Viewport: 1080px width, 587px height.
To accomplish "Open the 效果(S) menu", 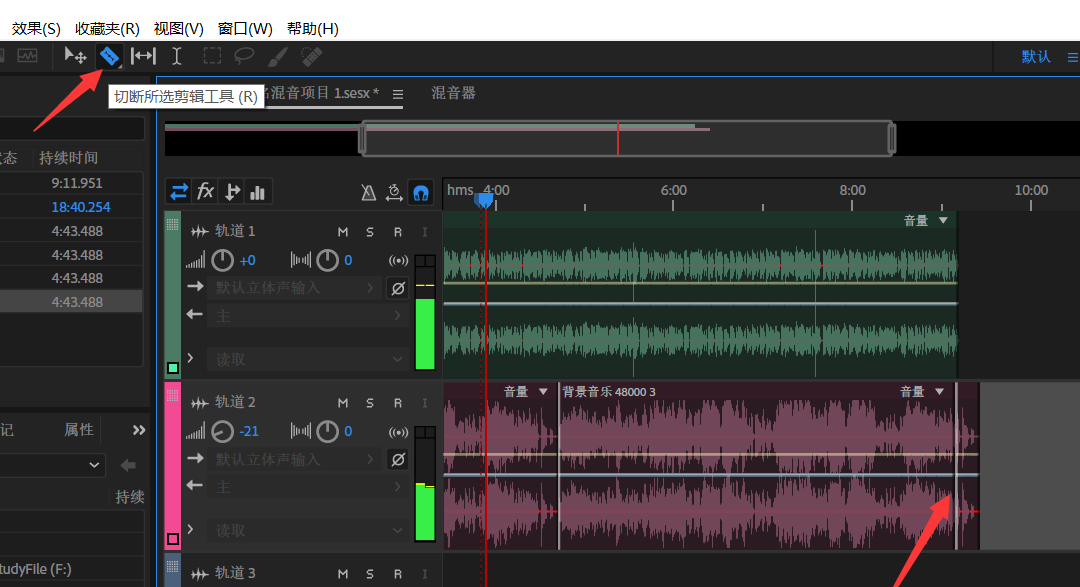I will pyautogui.click(x=36, y=28).
